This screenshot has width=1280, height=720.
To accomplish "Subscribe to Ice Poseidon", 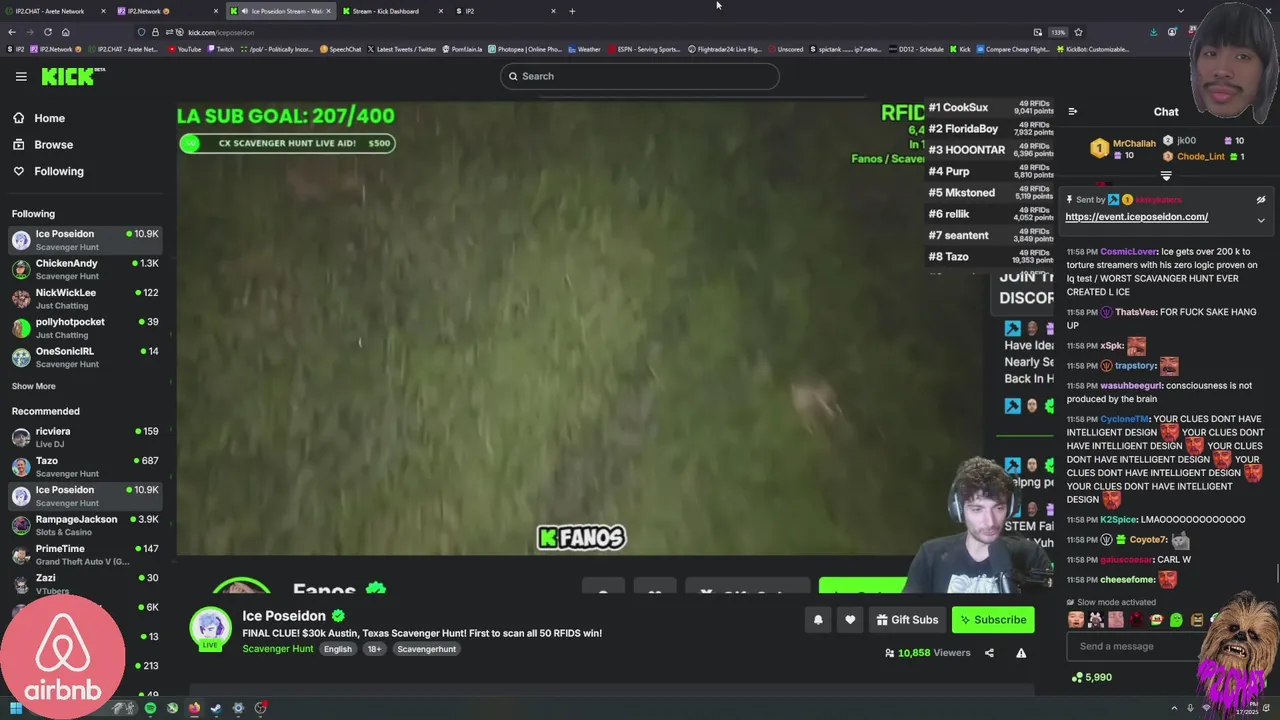I will [993, 620].
